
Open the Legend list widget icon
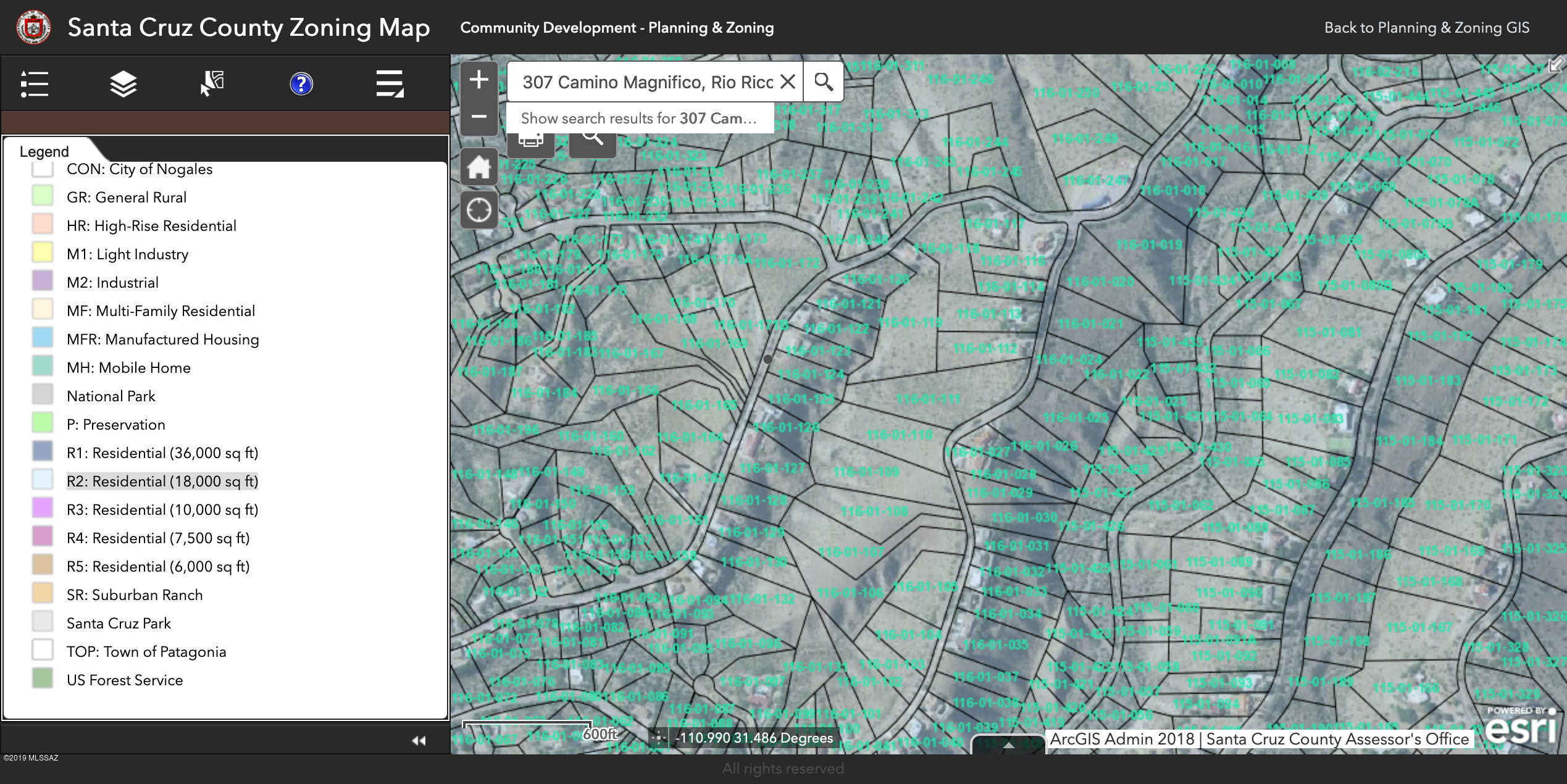pyautogui.click(x=35, y=83)
